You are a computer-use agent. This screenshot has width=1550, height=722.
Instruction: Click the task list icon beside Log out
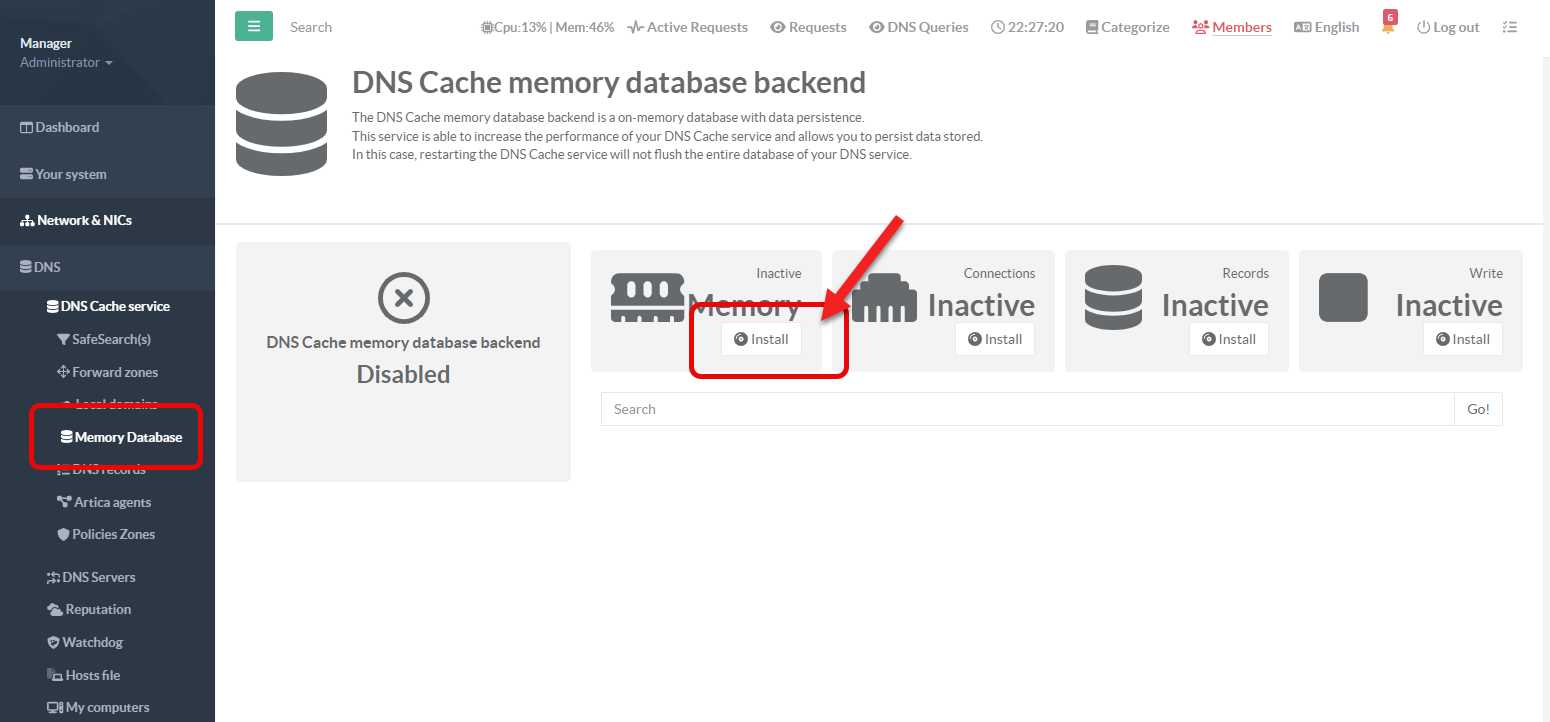tap(1509, 27)
